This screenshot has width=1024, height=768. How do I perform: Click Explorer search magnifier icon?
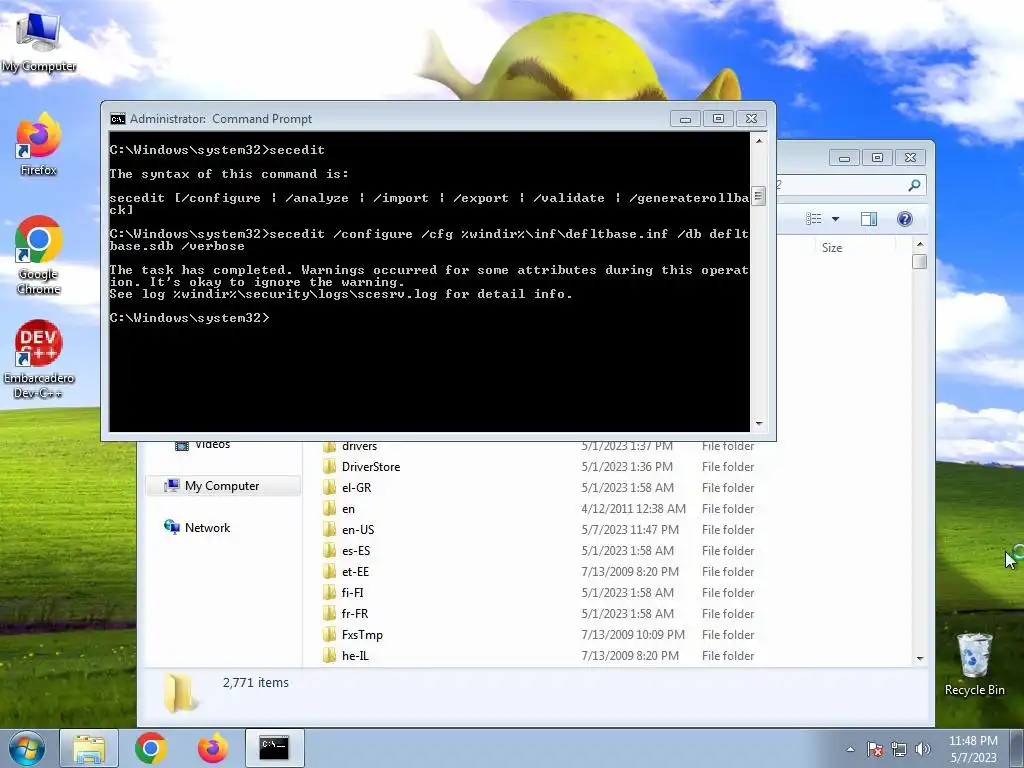point(914,185)
